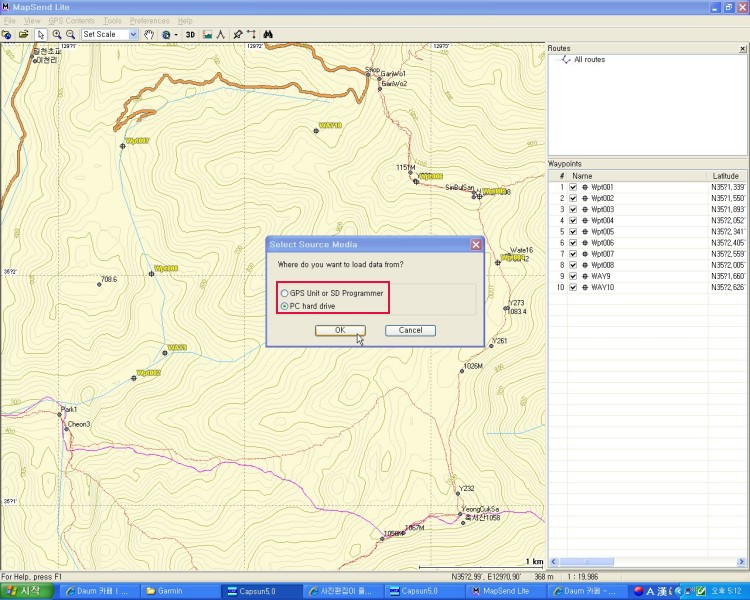The image size is (750, 600).
Task: Select the pushpin waypoint tool
Action: (238, 34)
